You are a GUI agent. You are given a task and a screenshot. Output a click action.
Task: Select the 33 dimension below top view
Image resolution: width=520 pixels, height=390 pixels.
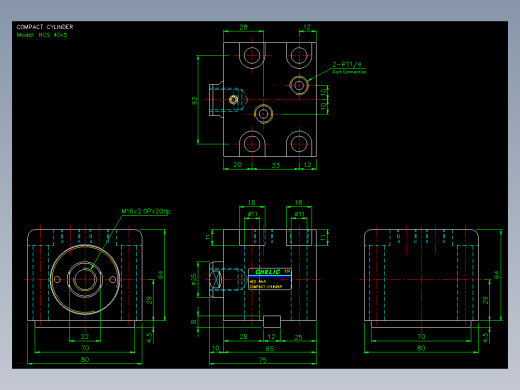click(276, 165)
